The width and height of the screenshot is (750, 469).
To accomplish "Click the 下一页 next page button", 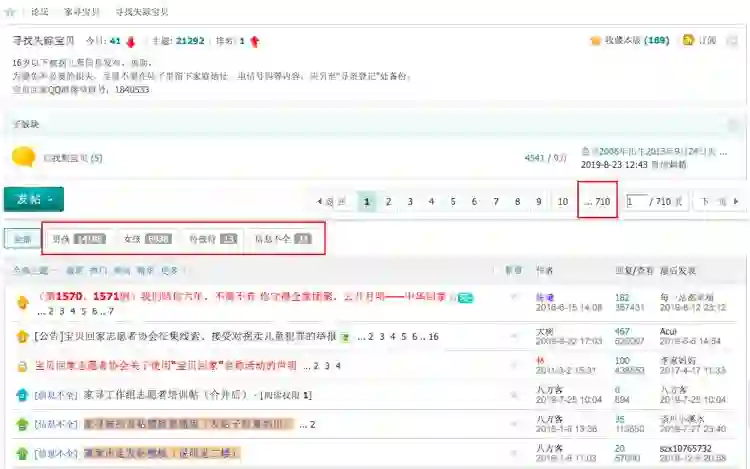I will [720, 202].
